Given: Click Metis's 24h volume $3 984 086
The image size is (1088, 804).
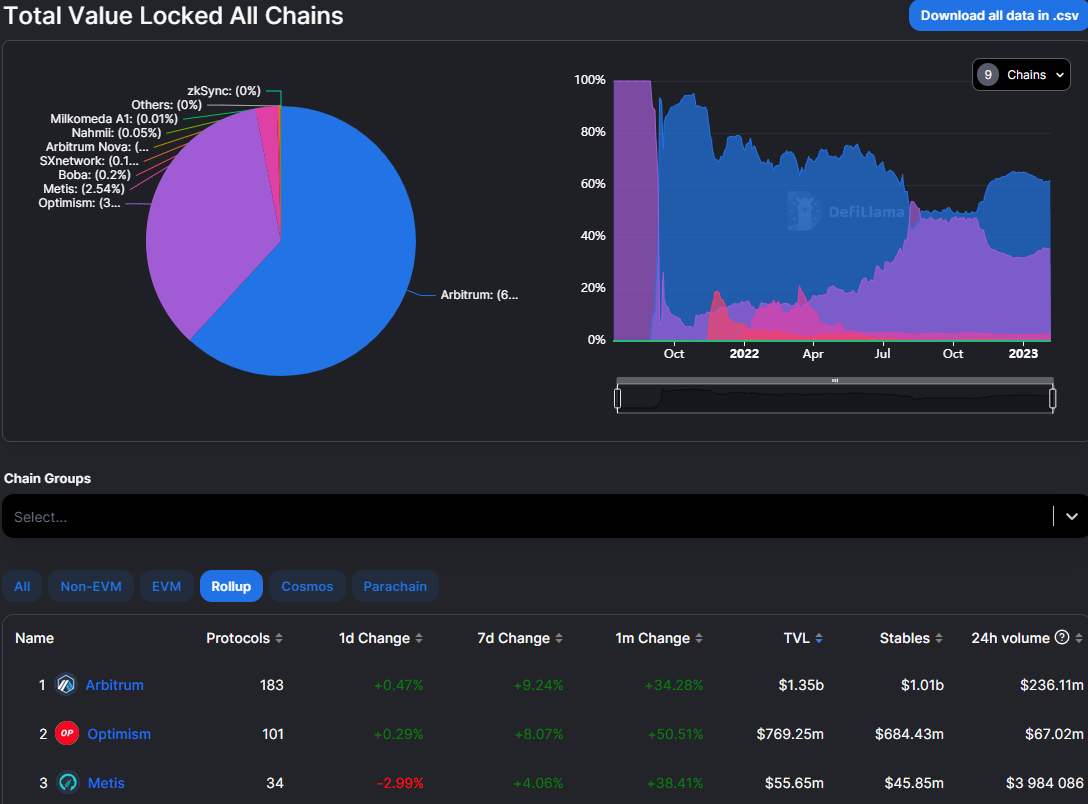Looking at the screenshot, I should (1045, 783).
